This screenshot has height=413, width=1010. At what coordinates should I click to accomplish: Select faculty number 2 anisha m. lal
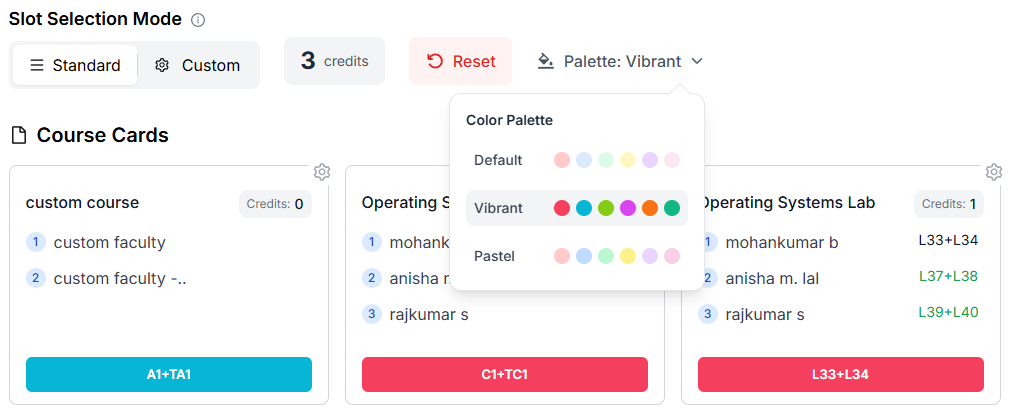pos(759,278)
